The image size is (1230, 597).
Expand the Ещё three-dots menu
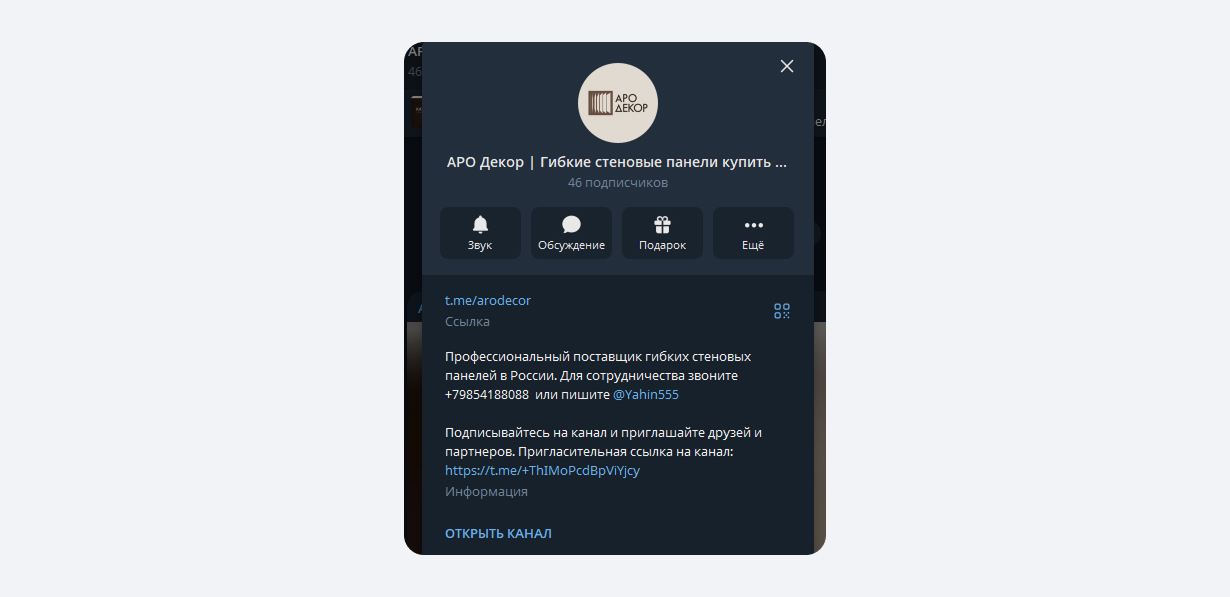tap(753, 233)
